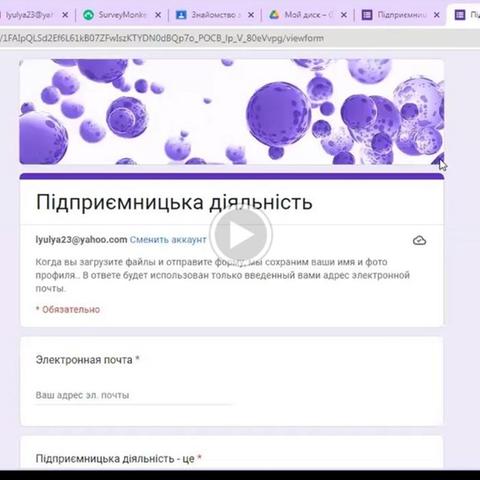Click the SurveyMonkey favicon icon
This screenshot has height=480, width=480.
click(88, 15)
